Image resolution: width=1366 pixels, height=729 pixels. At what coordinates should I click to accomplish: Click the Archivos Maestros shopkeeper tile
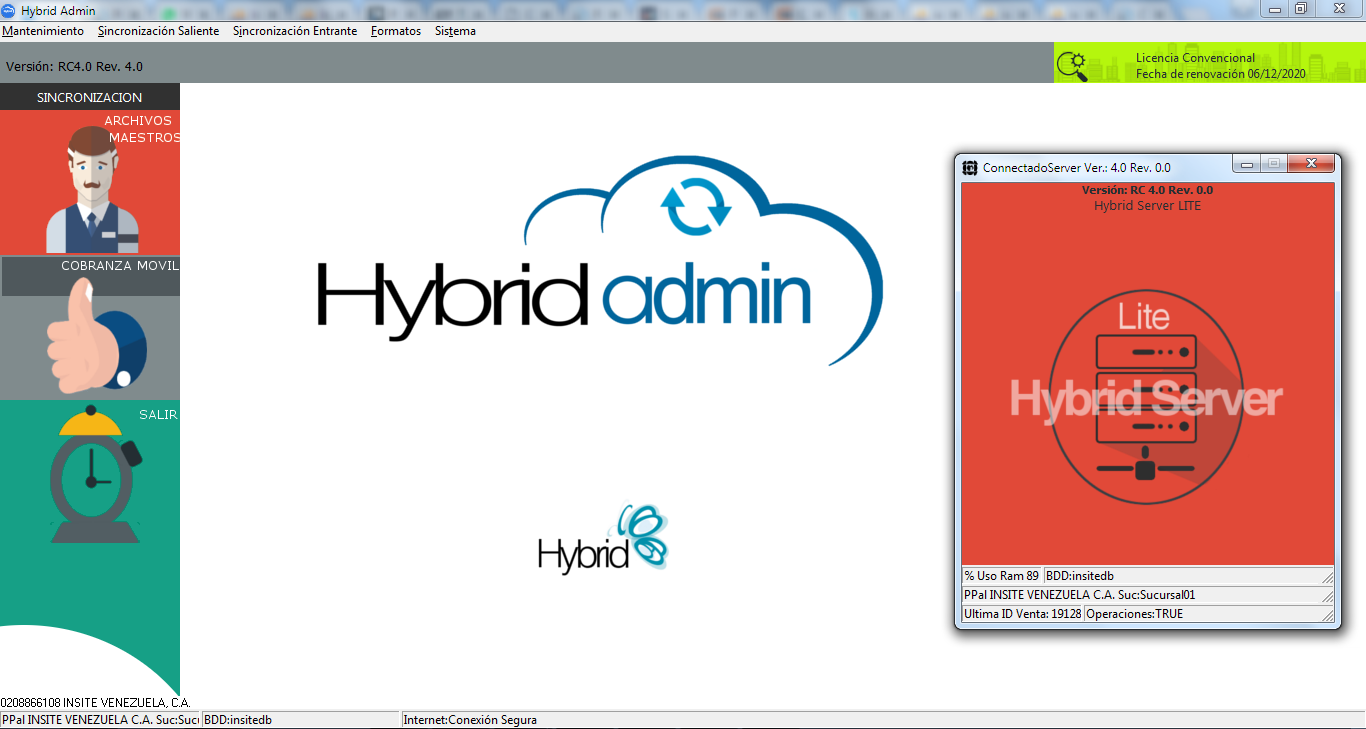pyautogui.click(x=90, y=182)
